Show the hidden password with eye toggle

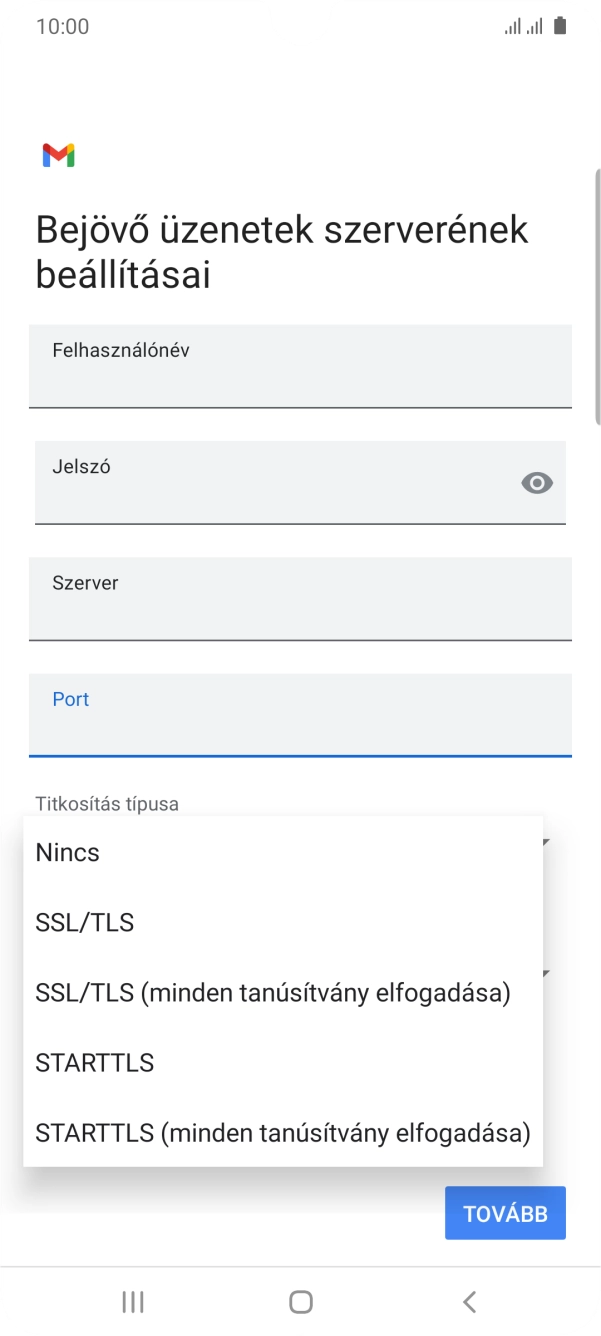537,483
